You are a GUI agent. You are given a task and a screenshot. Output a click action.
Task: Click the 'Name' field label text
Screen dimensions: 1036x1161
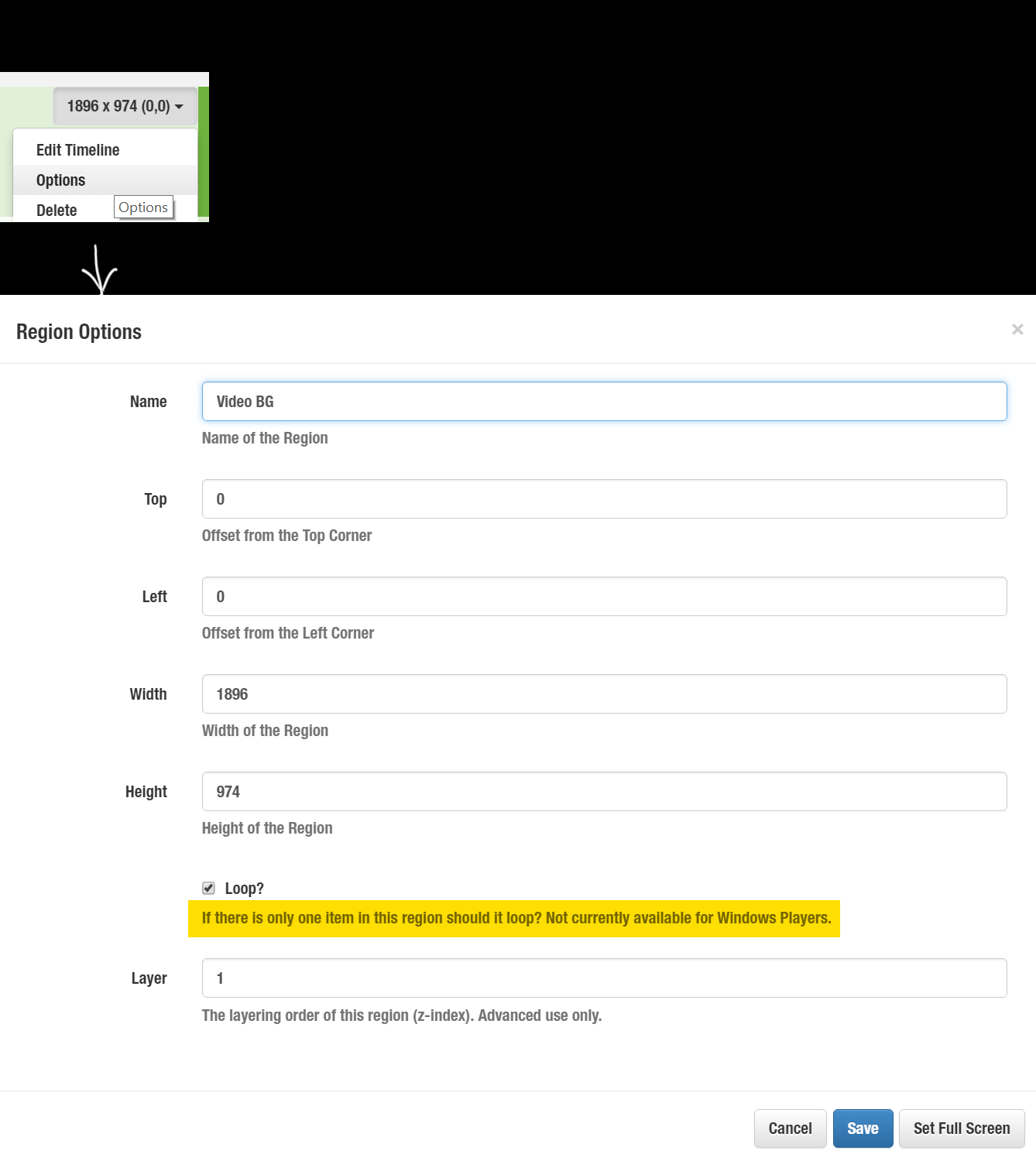pyautogui.click(x=148, y=402)
